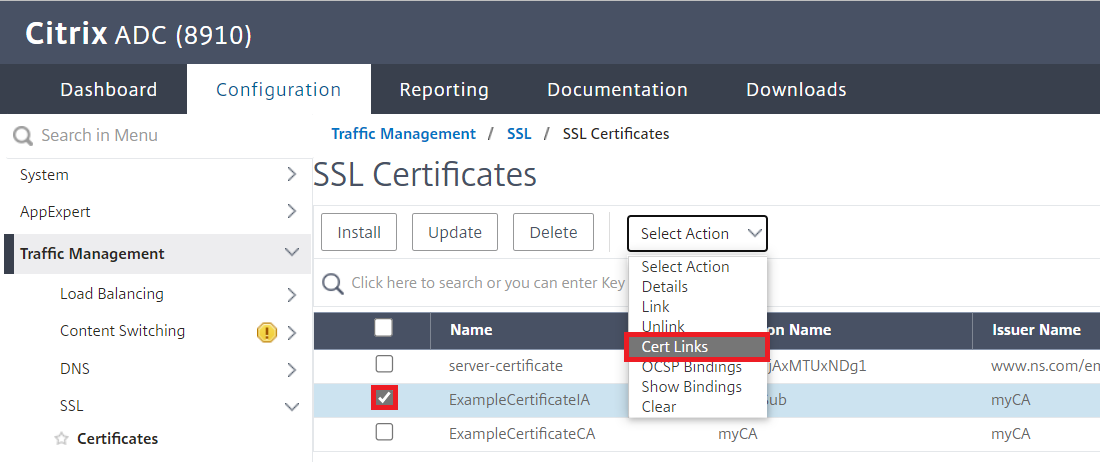The width and height of the screenshot is (1100, 462).
Task: Click the Citrix ADC (8910) header title
Action: tap(138, 33)
